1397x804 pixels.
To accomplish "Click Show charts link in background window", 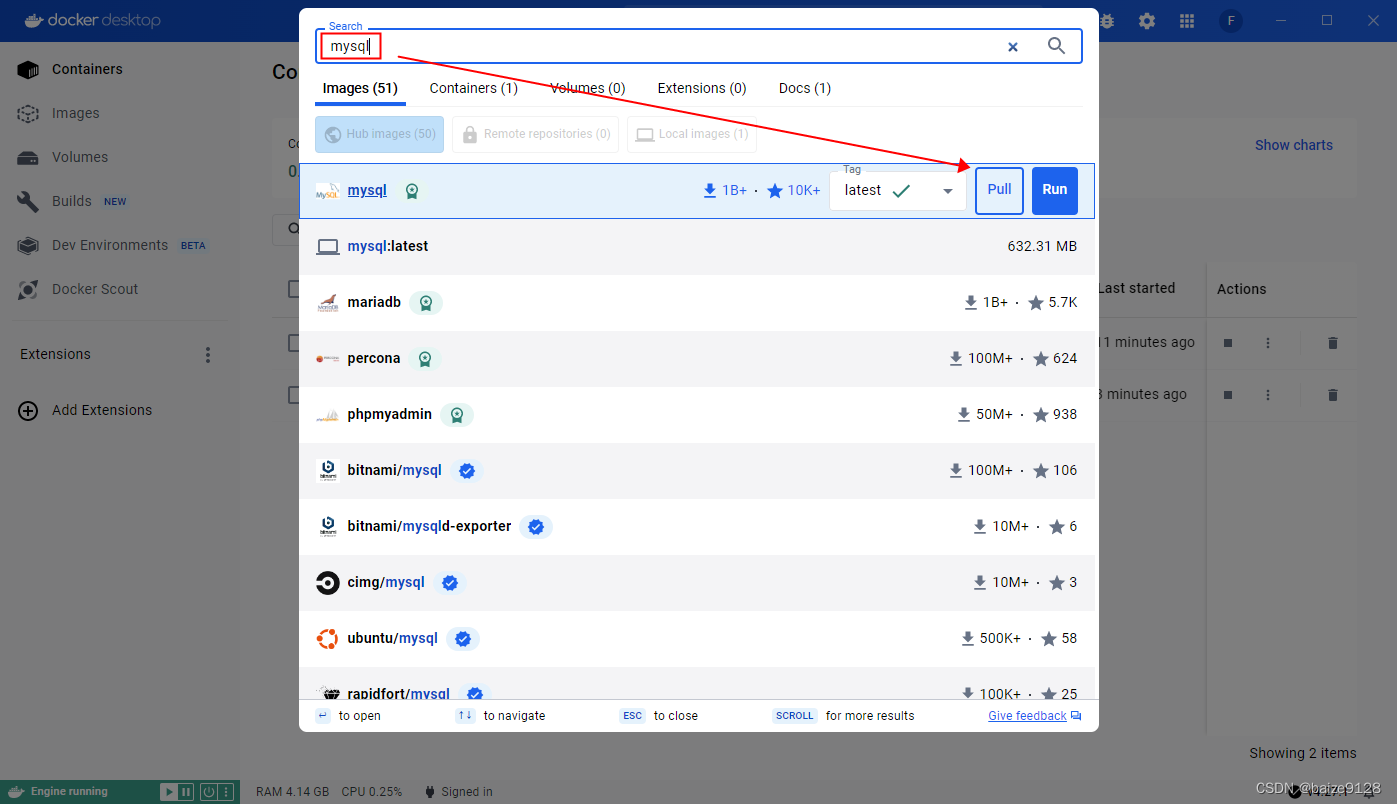I will click(x=1294, y=145).
